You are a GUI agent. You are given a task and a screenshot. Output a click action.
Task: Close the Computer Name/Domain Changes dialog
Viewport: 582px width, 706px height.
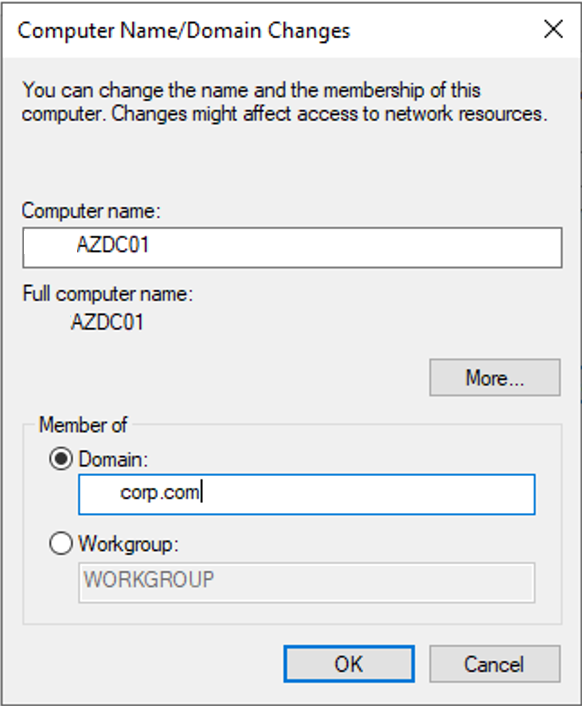(x=553, y=30)
